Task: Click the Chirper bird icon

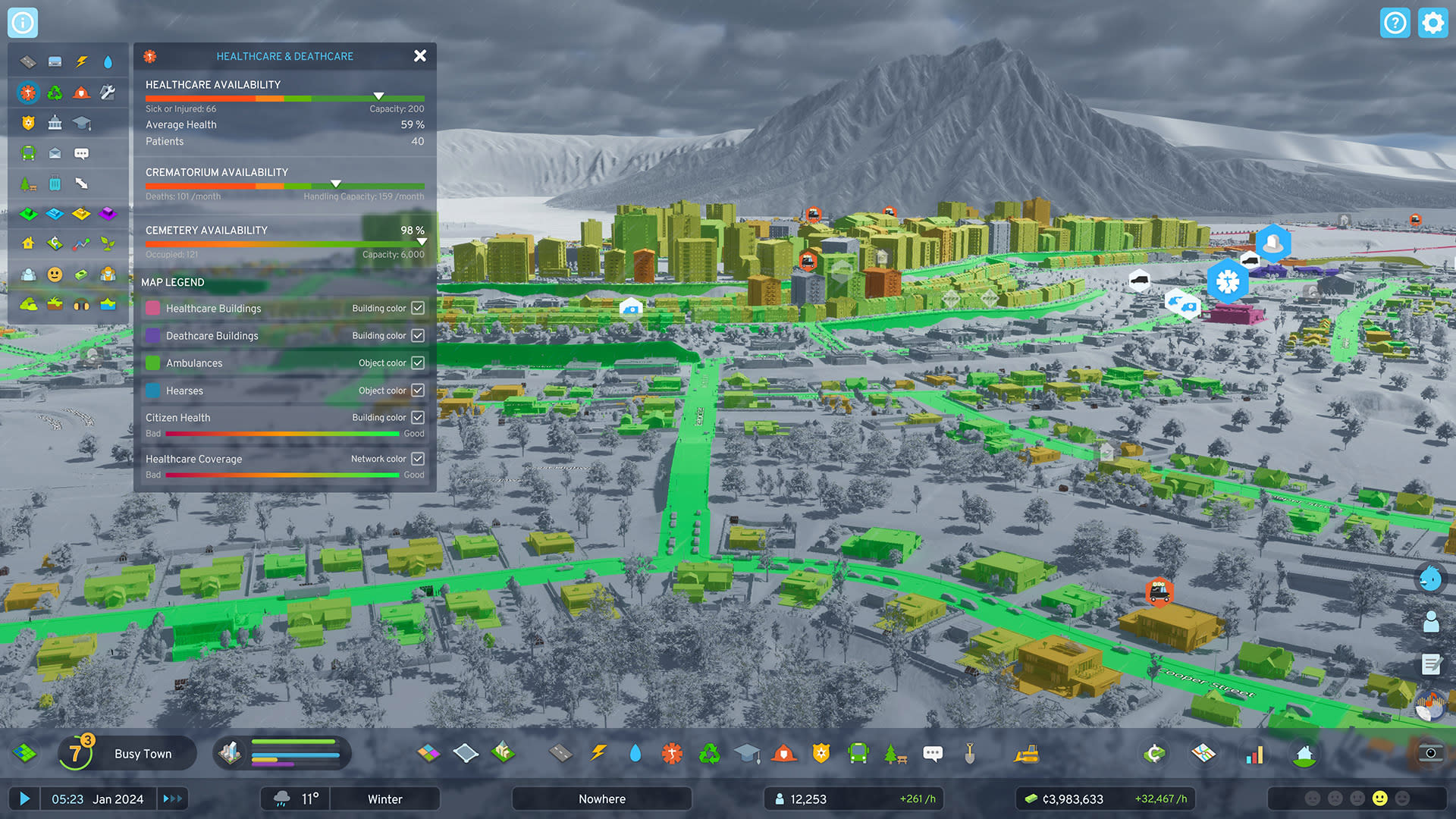Action: [1430, 579]
